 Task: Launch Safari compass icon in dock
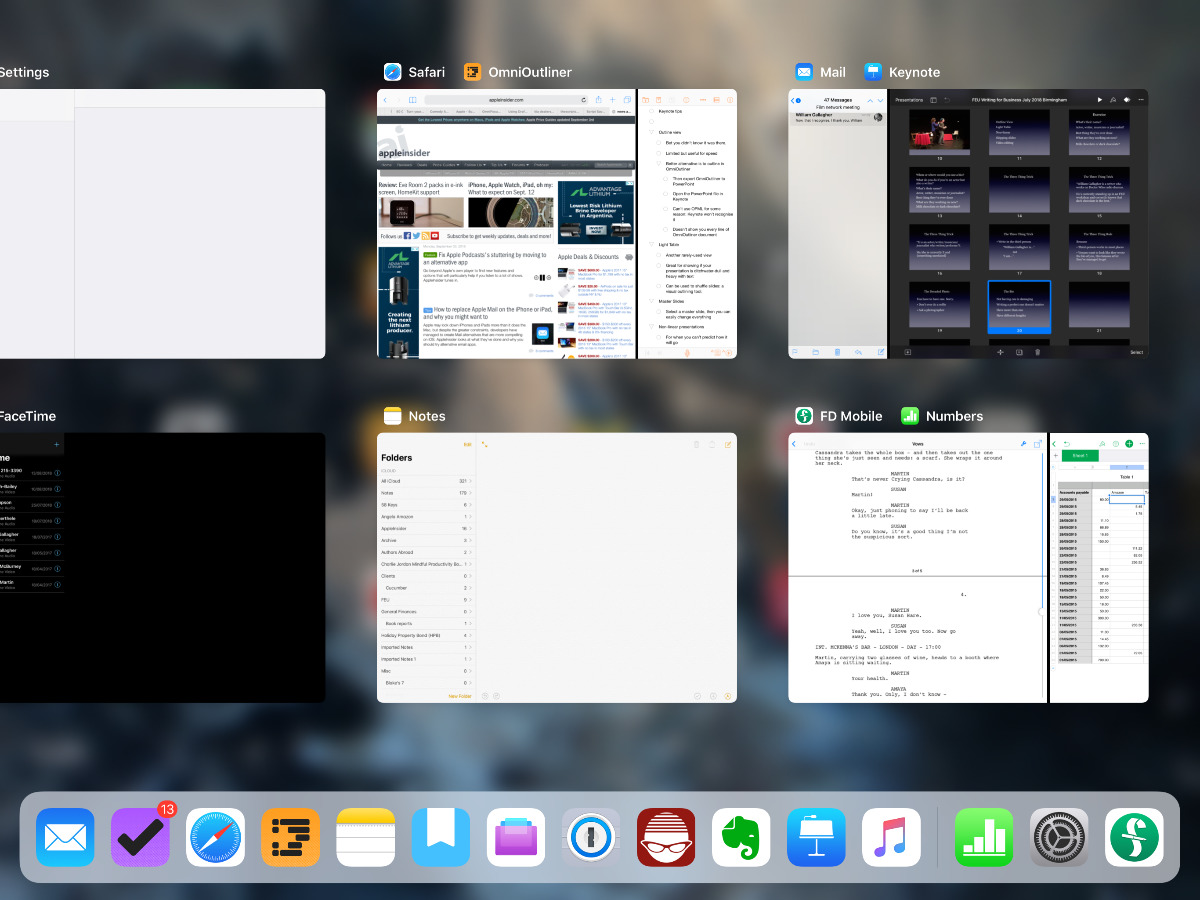(x=215, y=837)
